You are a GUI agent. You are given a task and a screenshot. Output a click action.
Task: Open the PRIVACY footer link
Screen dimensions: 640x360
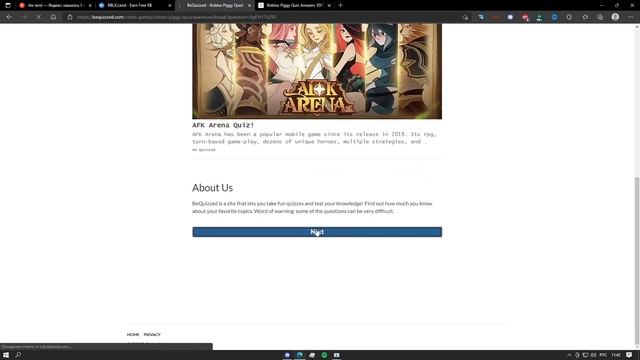point(152,334)
